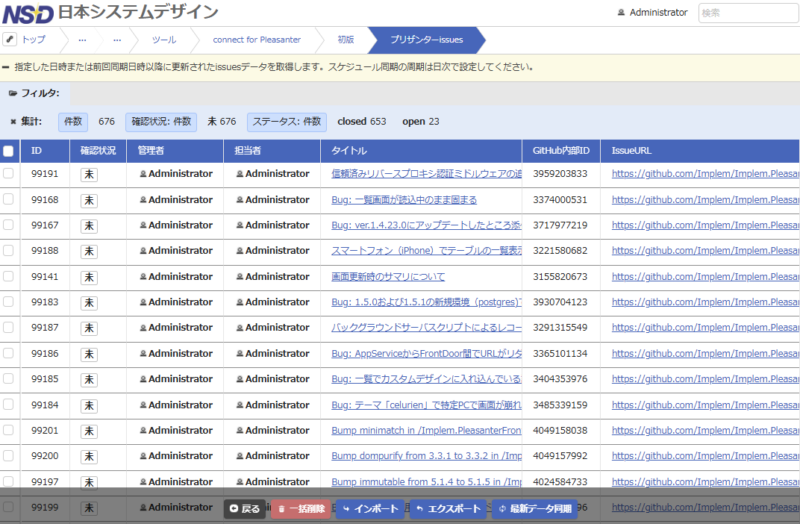Image resolution: width=800 pixels, height=524 pixels.
Task: Click the person icon for 管理者 in row 99168
Action: [143, 200]
